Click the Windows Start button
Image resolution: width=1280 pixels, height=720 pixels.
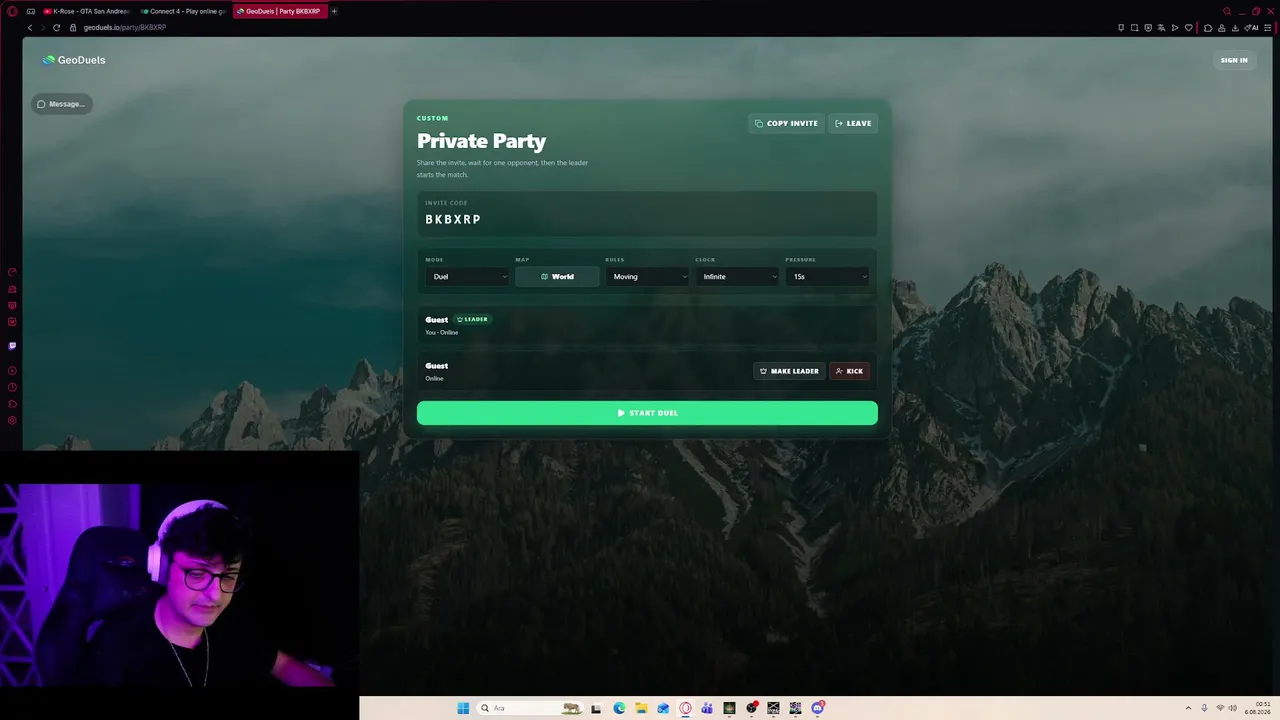(x=463, y=708)
